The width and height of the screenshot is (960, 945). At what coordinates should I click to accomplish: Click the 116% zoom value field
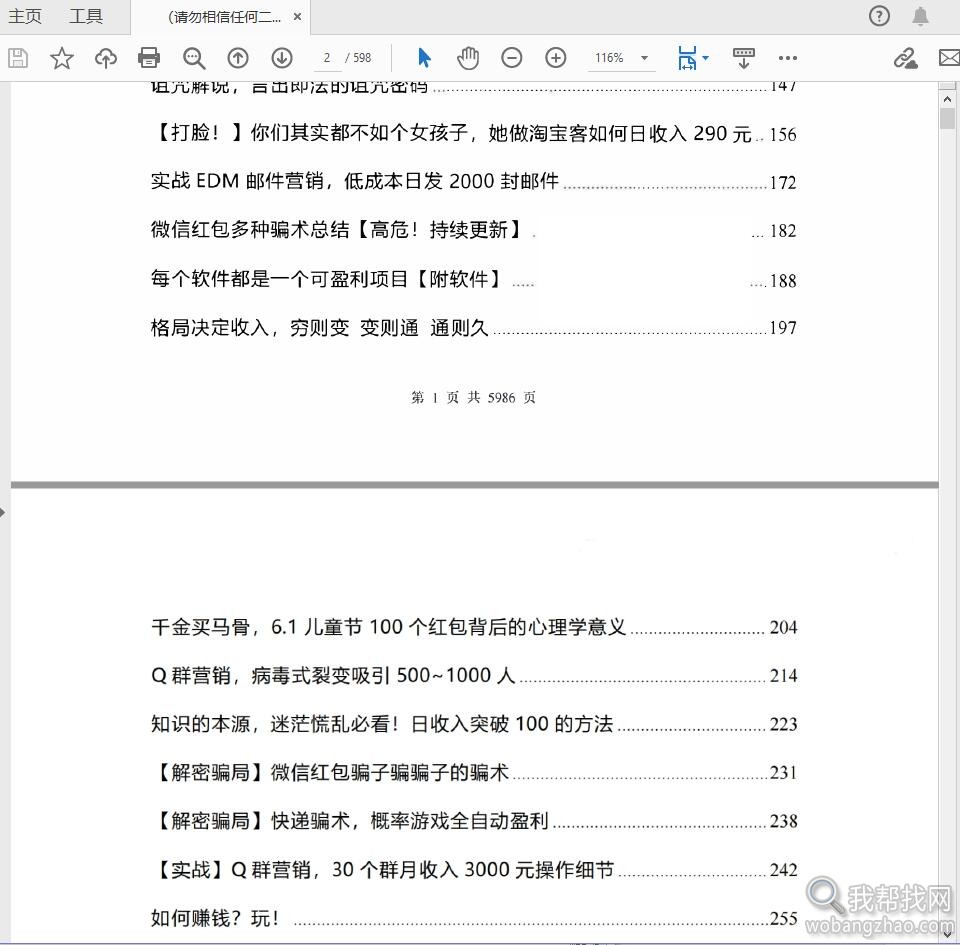click(x=609, y=58)
